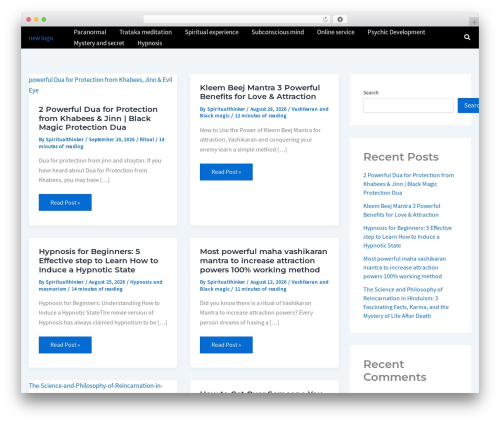Open the Mystery and secret menu item

[99, 43]
